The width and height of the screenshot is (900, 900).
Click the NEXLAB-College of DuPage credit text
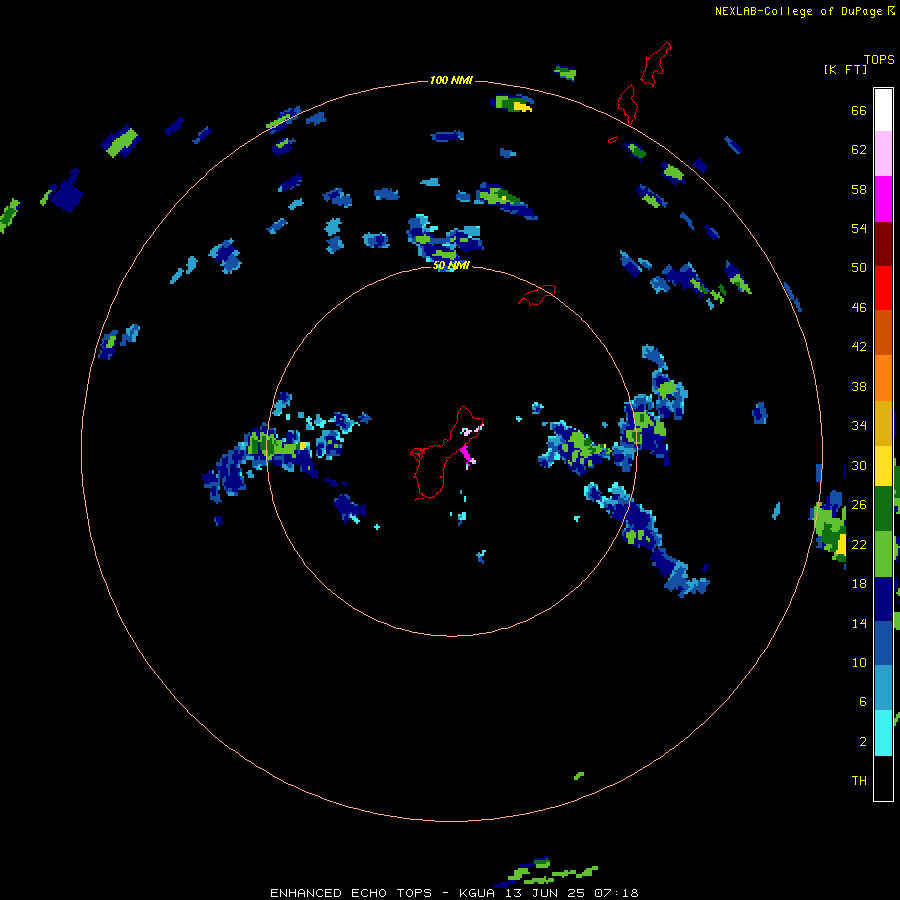[x=798, y=11]
